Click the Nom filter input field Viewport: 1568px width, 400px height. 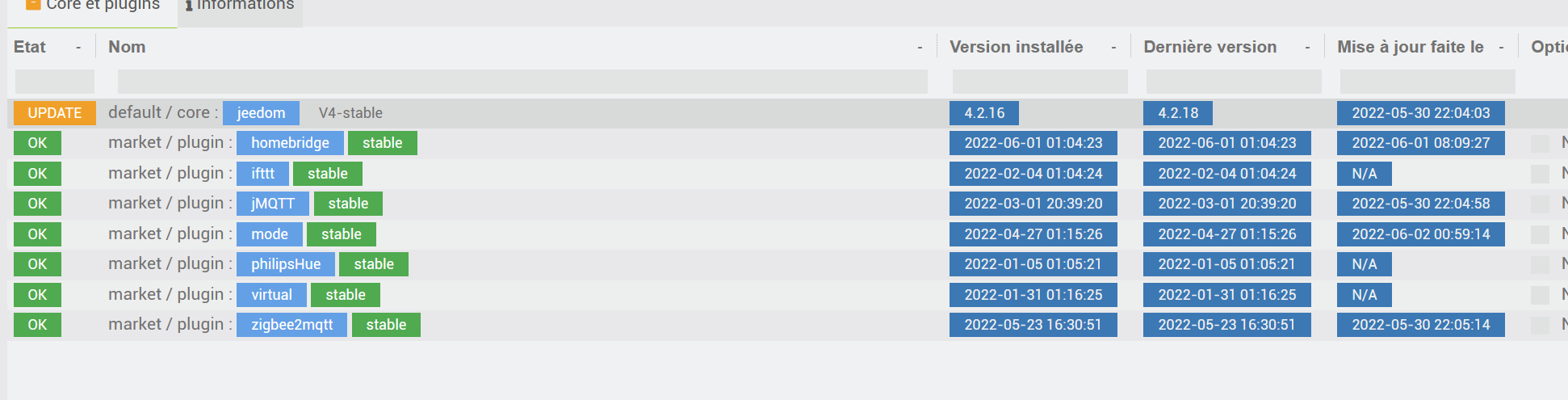[522, 82]
